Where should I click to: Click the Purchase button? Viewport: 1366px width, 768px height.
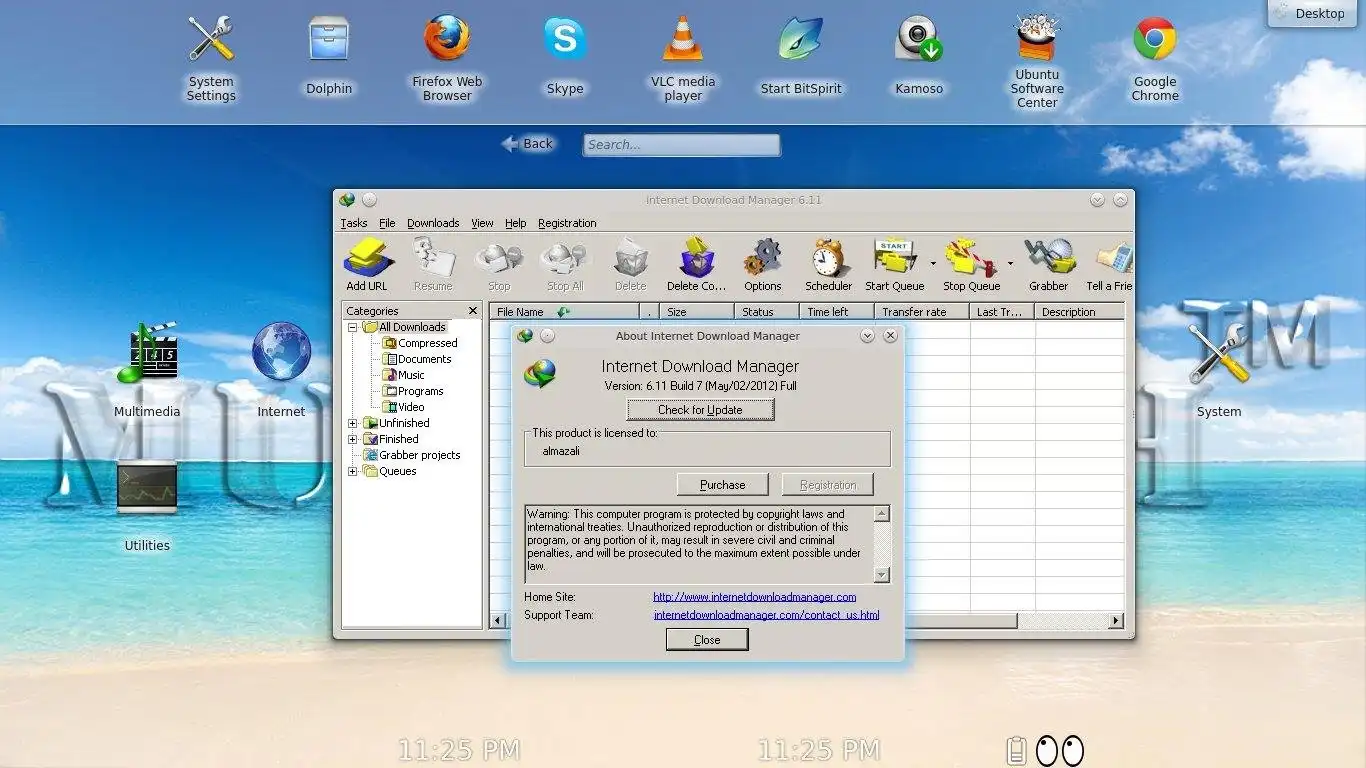coord(722,485)
